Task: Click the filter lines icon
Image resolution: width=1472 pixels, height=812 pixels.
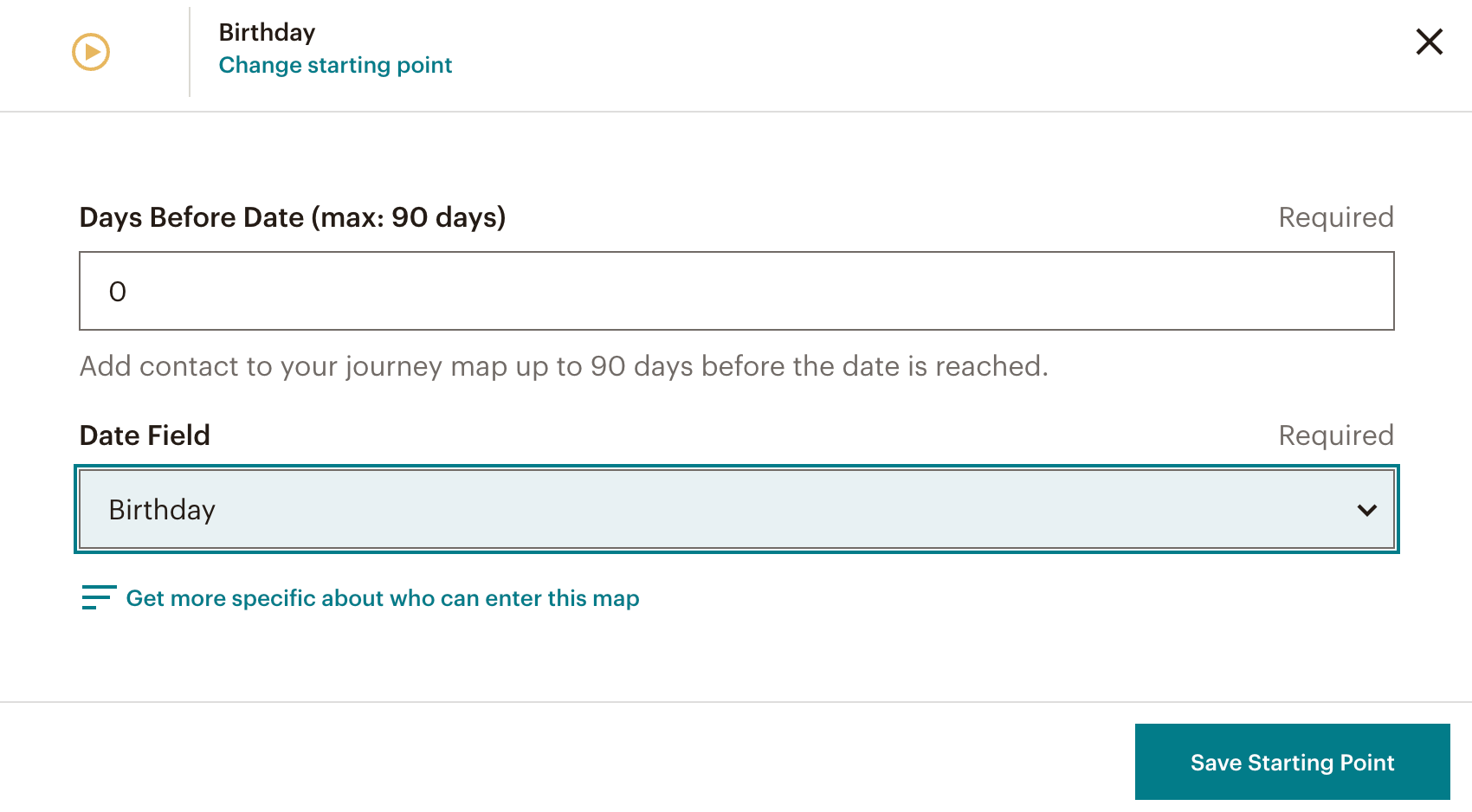Action: click(99, 597)
